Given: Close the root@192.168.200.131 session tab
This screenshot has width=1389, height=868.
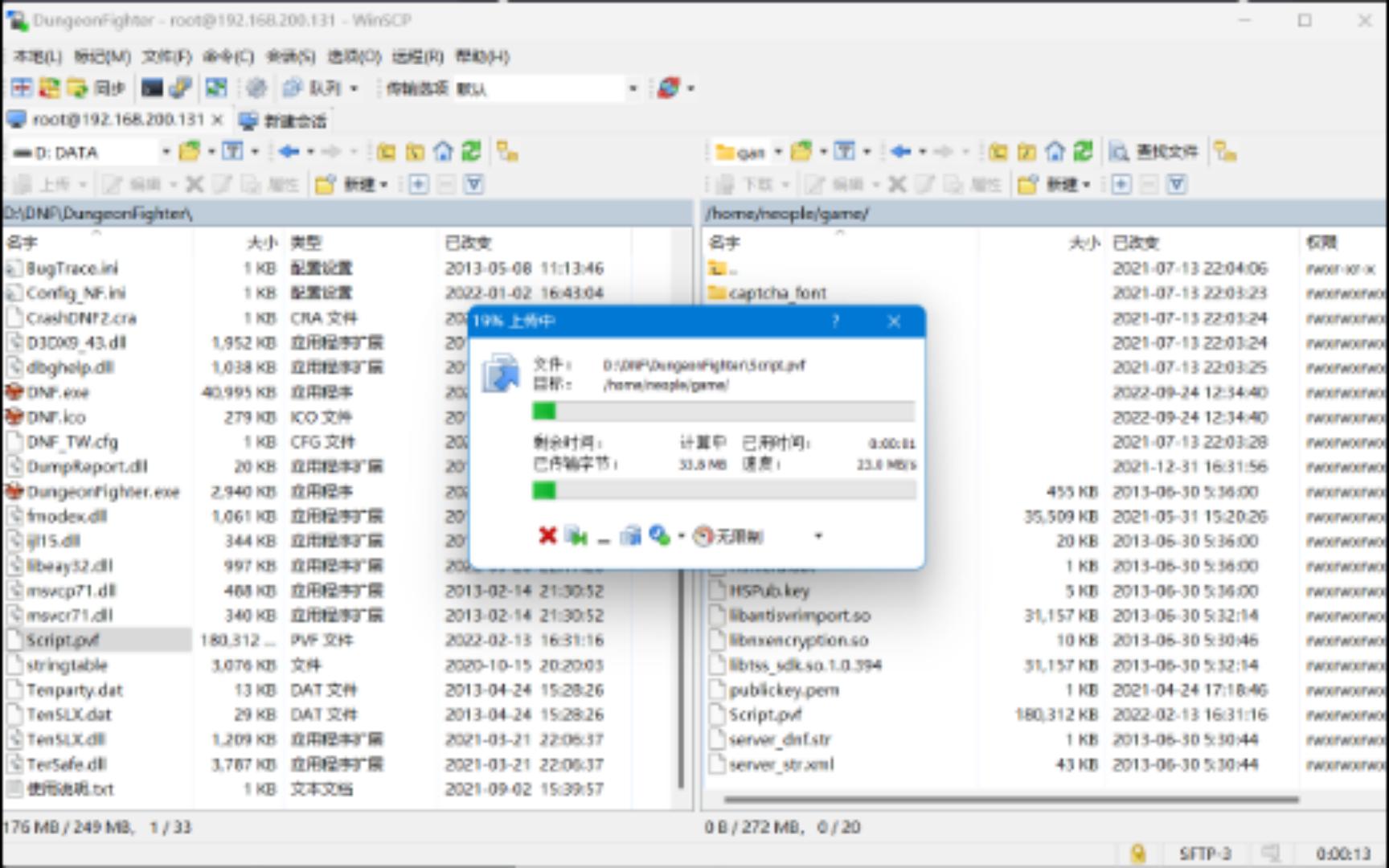Looking at the screenshot, I should point(218,121).
